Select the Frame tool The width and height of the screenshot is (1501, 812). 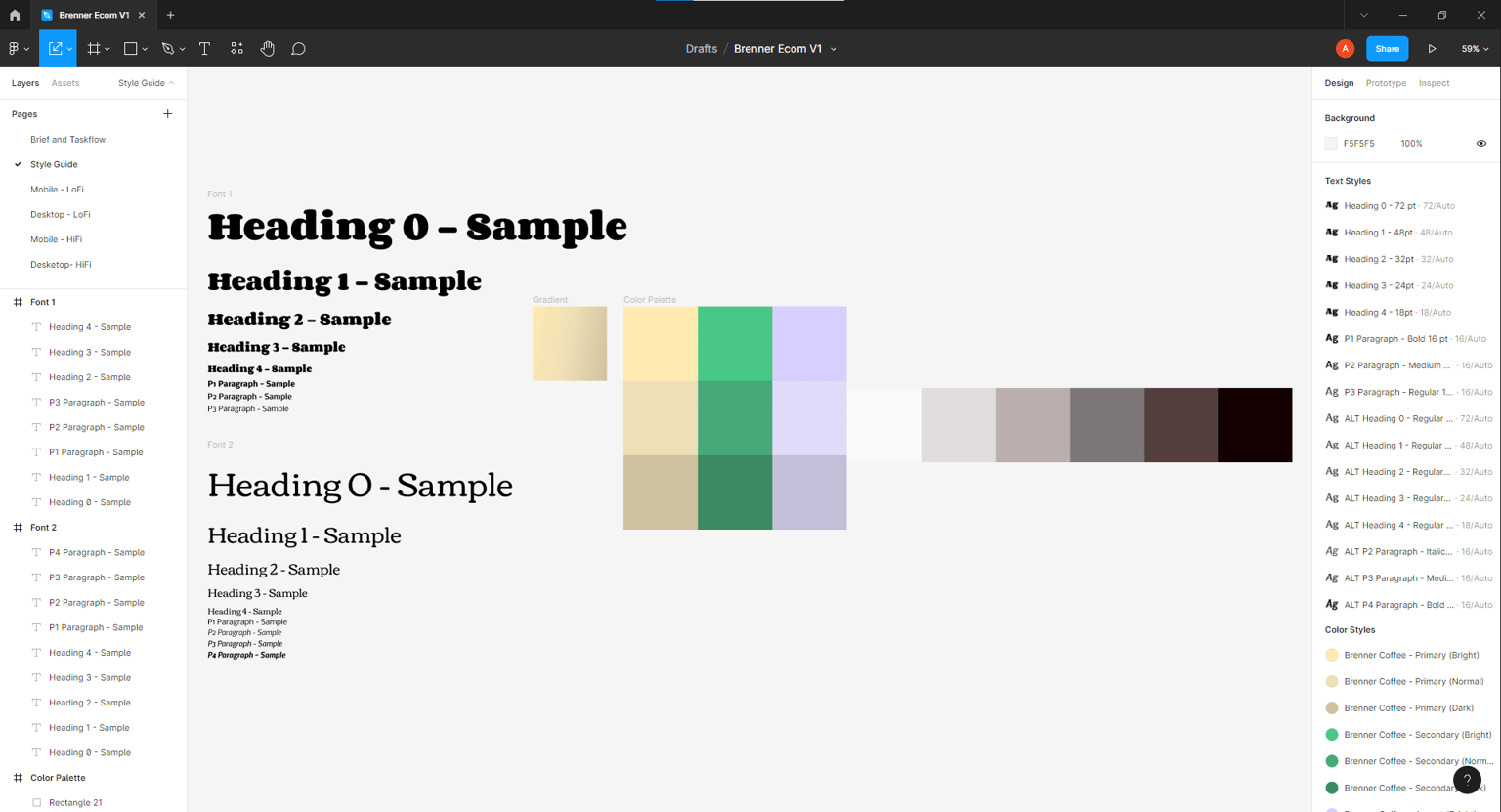pos(94,49)
